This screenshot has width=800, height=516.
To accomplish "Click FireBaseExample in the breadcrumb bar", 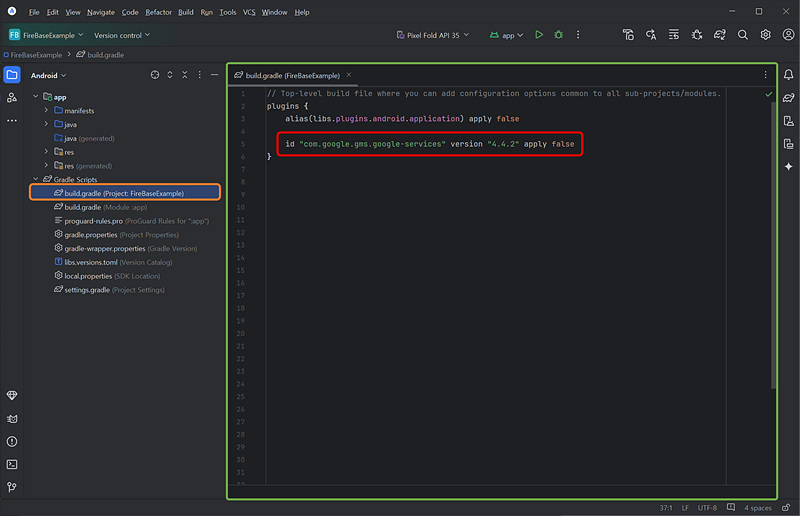I will coord(33,55).
